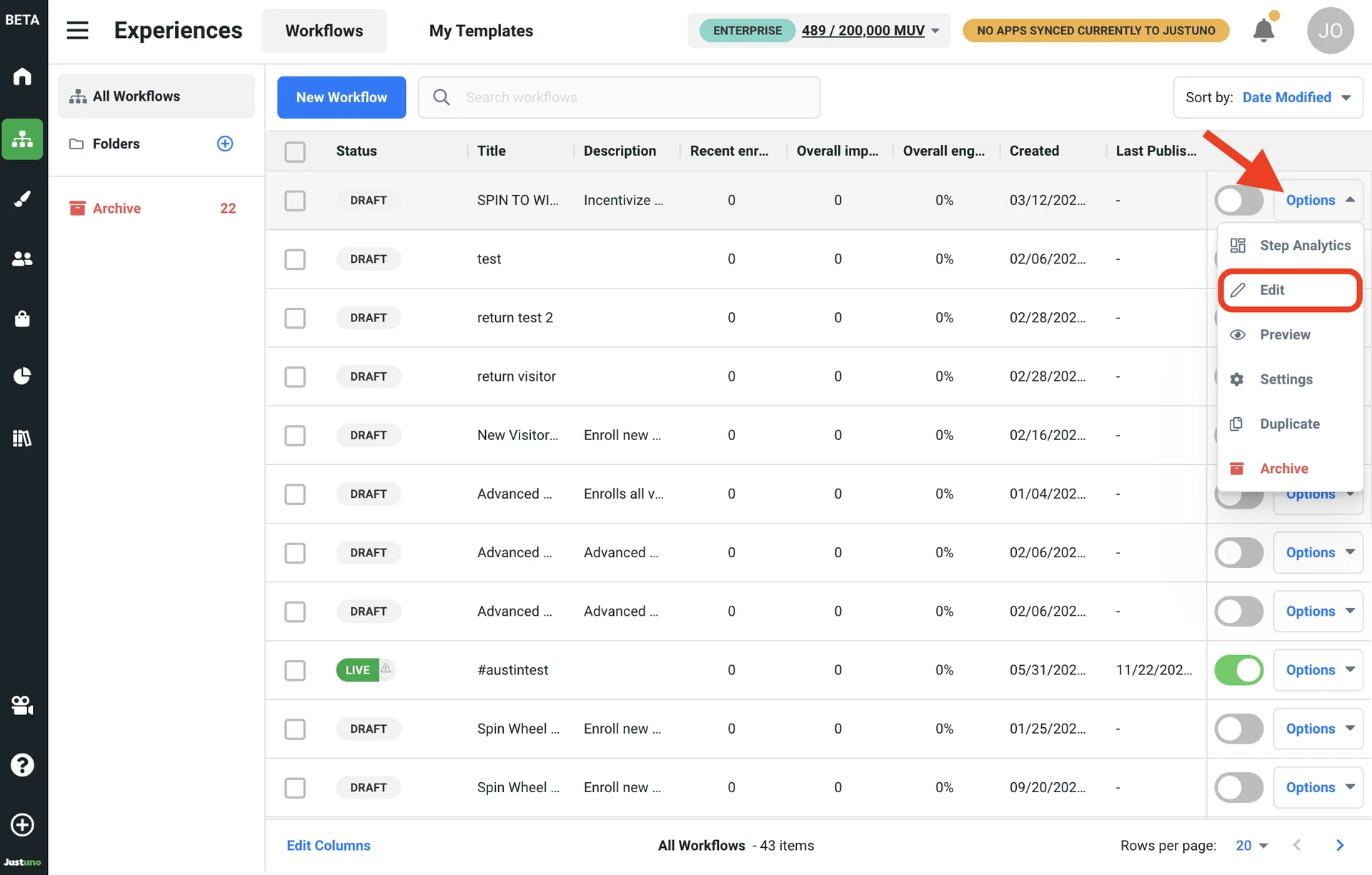The width and height of the screenshot is (1372, 875).
Task: Check the return visitor row checkbox
Action: pyautogui.click(x=295, y=376)
